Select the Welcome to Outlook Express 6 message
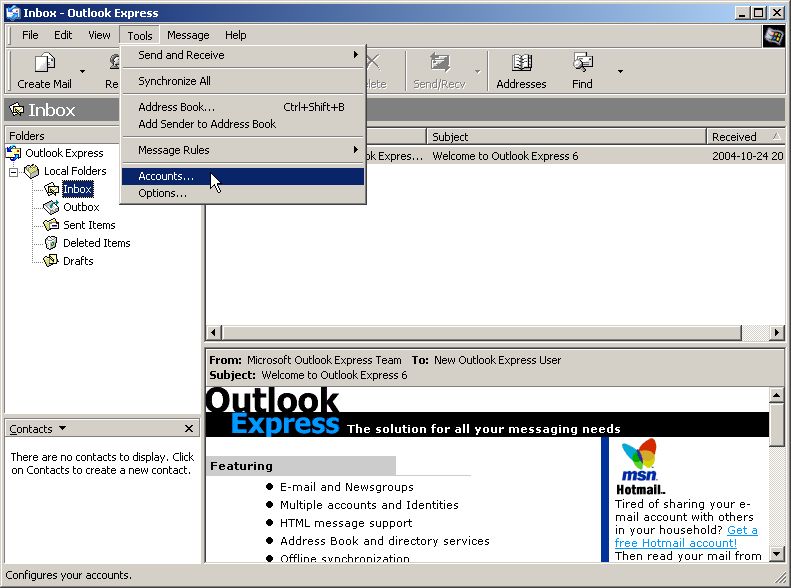This screenshot has width=791, height=588. pos(505,156)
